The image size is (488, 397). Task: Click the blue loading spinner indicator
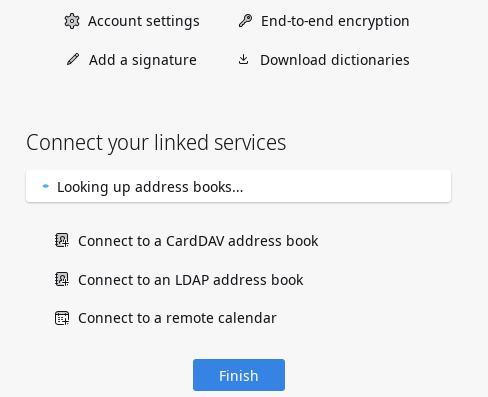(46, 186)
